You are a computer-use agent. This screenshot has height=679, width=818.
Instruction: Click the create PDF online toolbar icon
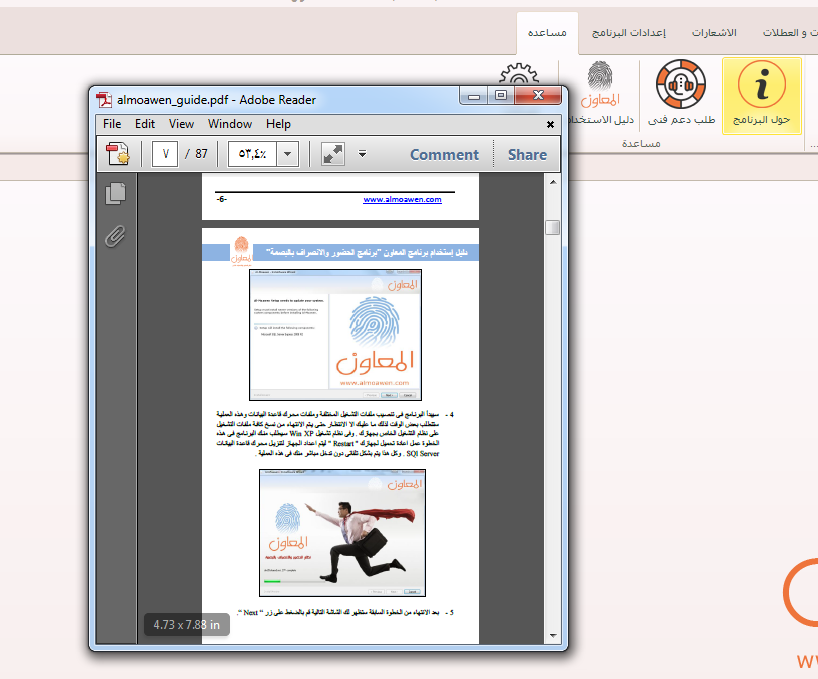click(x=118, y=154)
